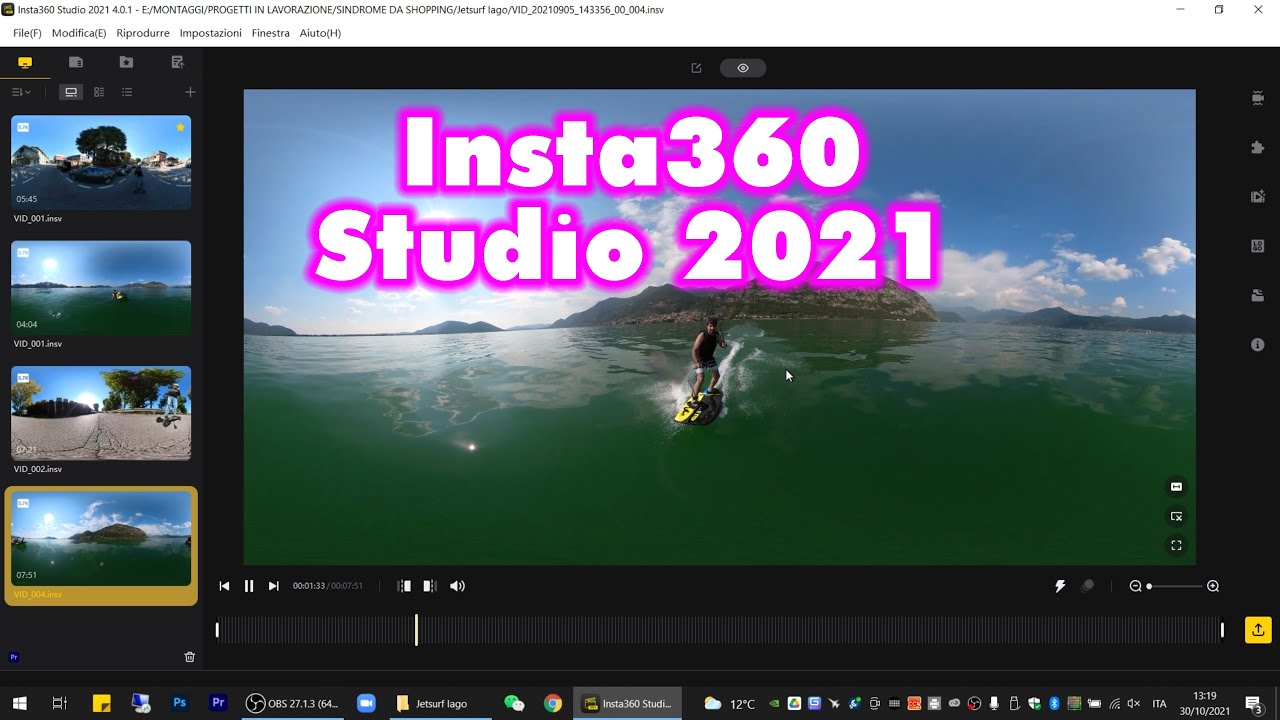Skip to the next clip
This screenshot has width=1280, height=720.
coord(273,586)
